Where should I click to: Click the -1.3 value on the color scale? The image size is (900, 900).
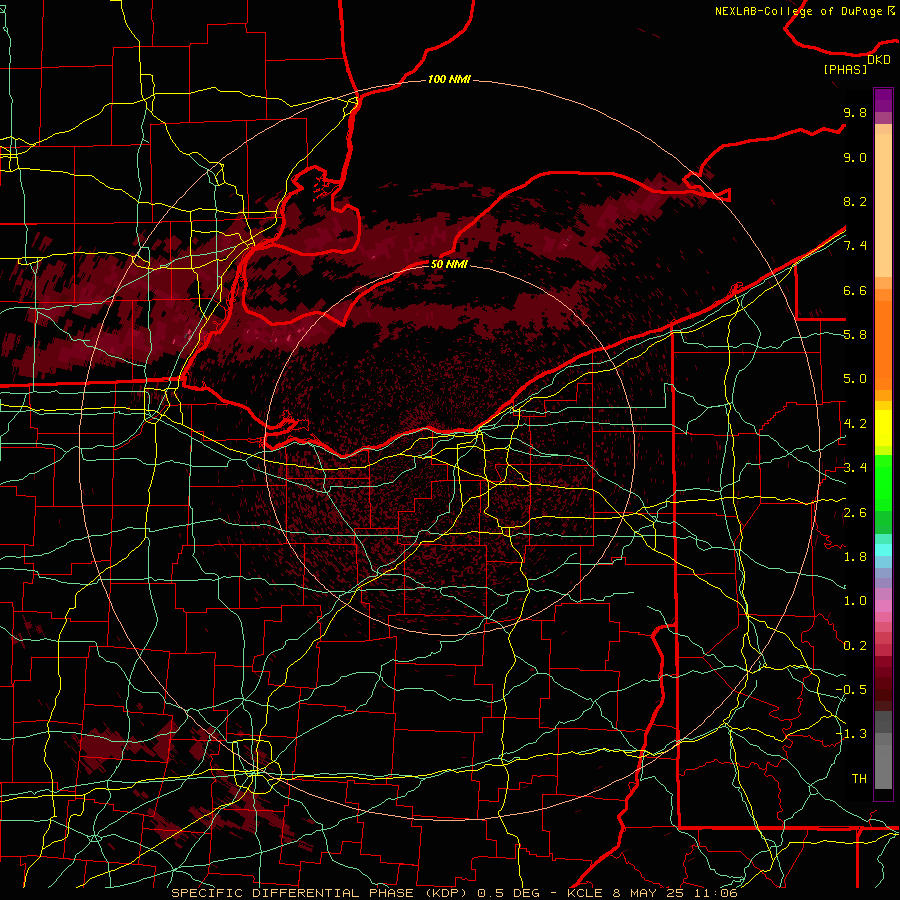tap(851, 734)
